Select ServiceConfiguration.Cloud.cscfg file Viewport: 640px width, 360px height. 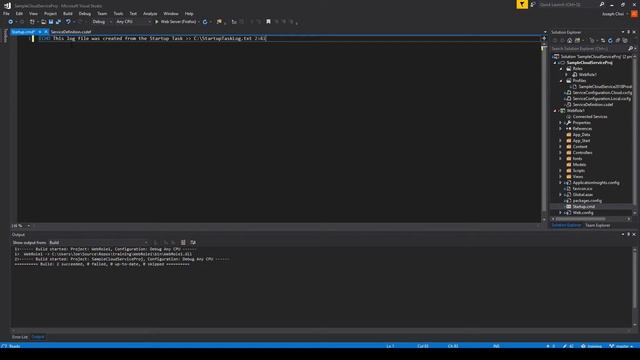602,93
